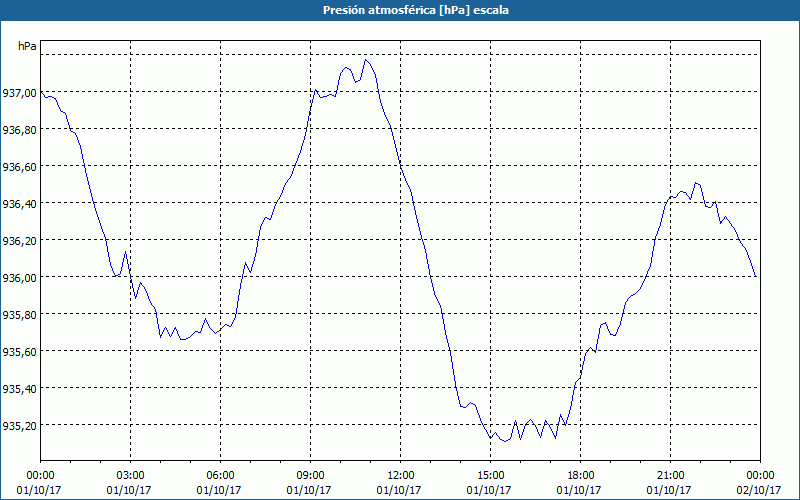Click the 'hPa' unit label

pyautogui.click(x=27, y=46)
